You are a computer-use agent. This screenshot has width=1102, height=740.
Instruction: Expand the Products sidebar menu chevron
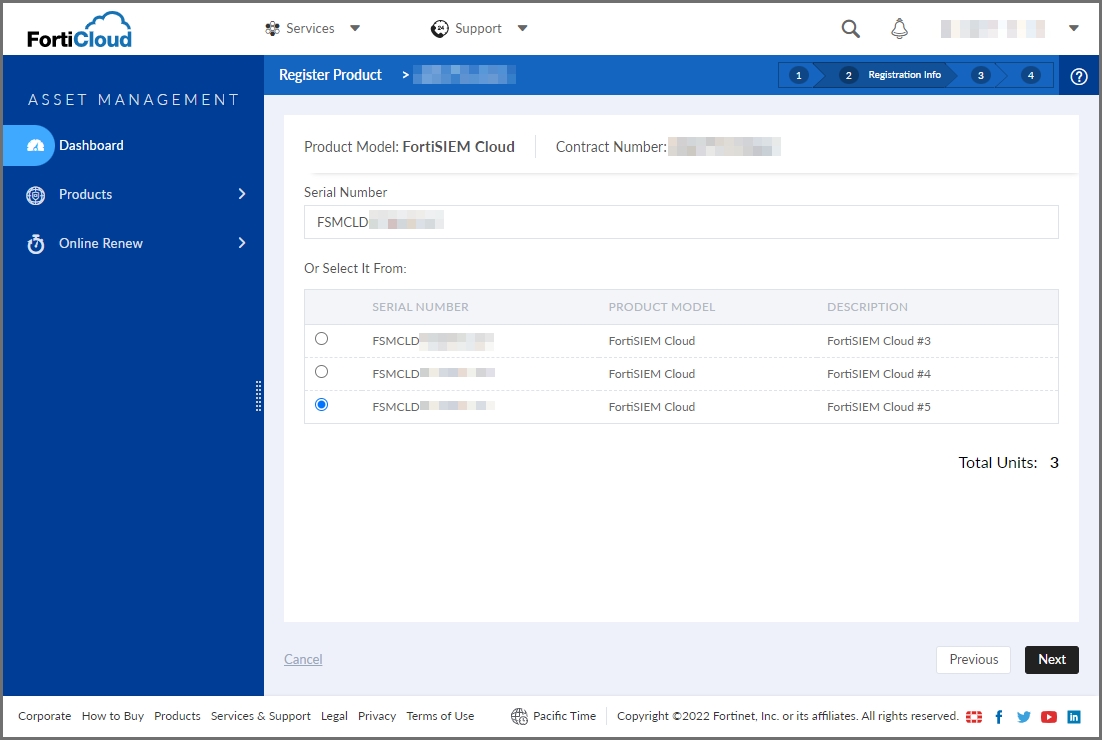[x=240, y=194]
